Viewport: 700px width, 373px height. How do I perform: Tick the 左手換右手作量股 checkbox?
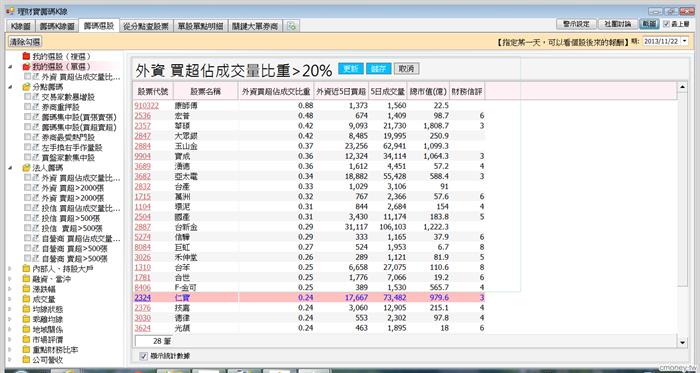[28, 147]
